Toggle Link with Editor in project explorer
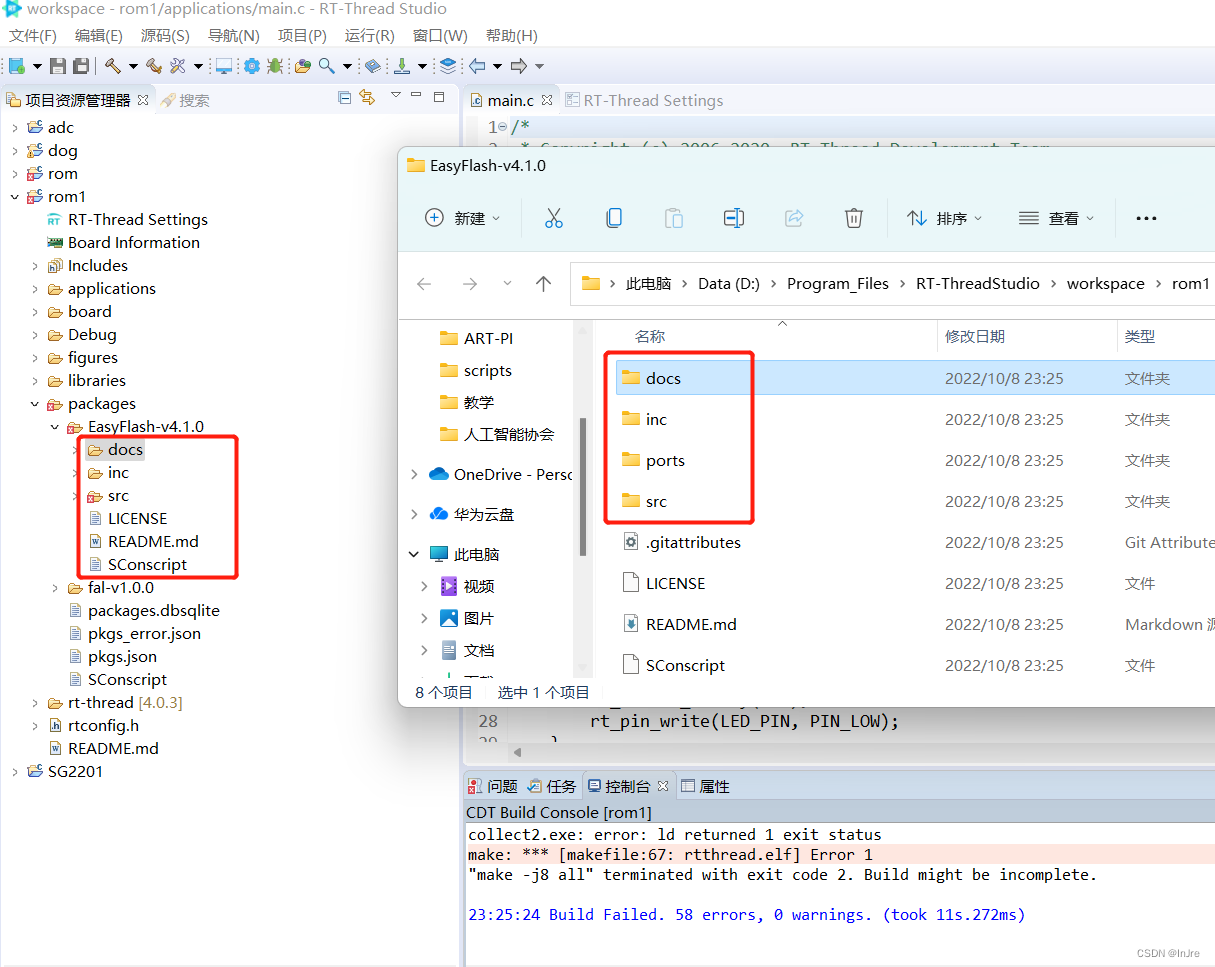This screenshot has width=1215, height=967. pyautogui.click(x=367, y=98)
